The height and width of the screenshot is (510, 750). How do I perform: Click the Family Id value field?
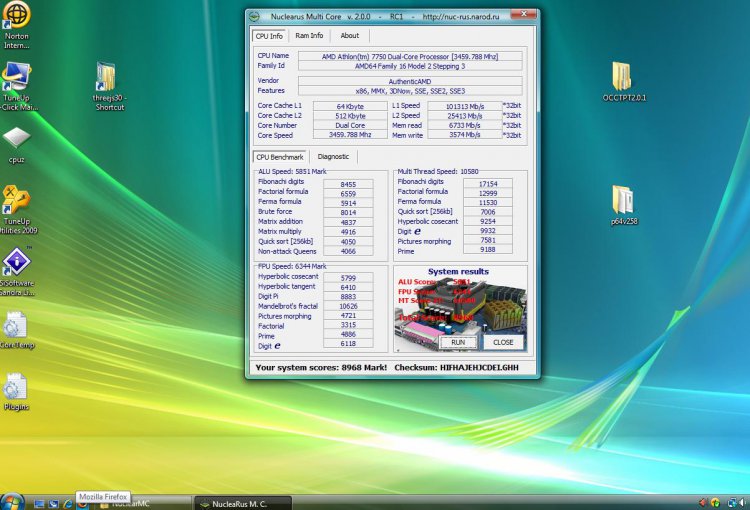click(x=410, y=66)
